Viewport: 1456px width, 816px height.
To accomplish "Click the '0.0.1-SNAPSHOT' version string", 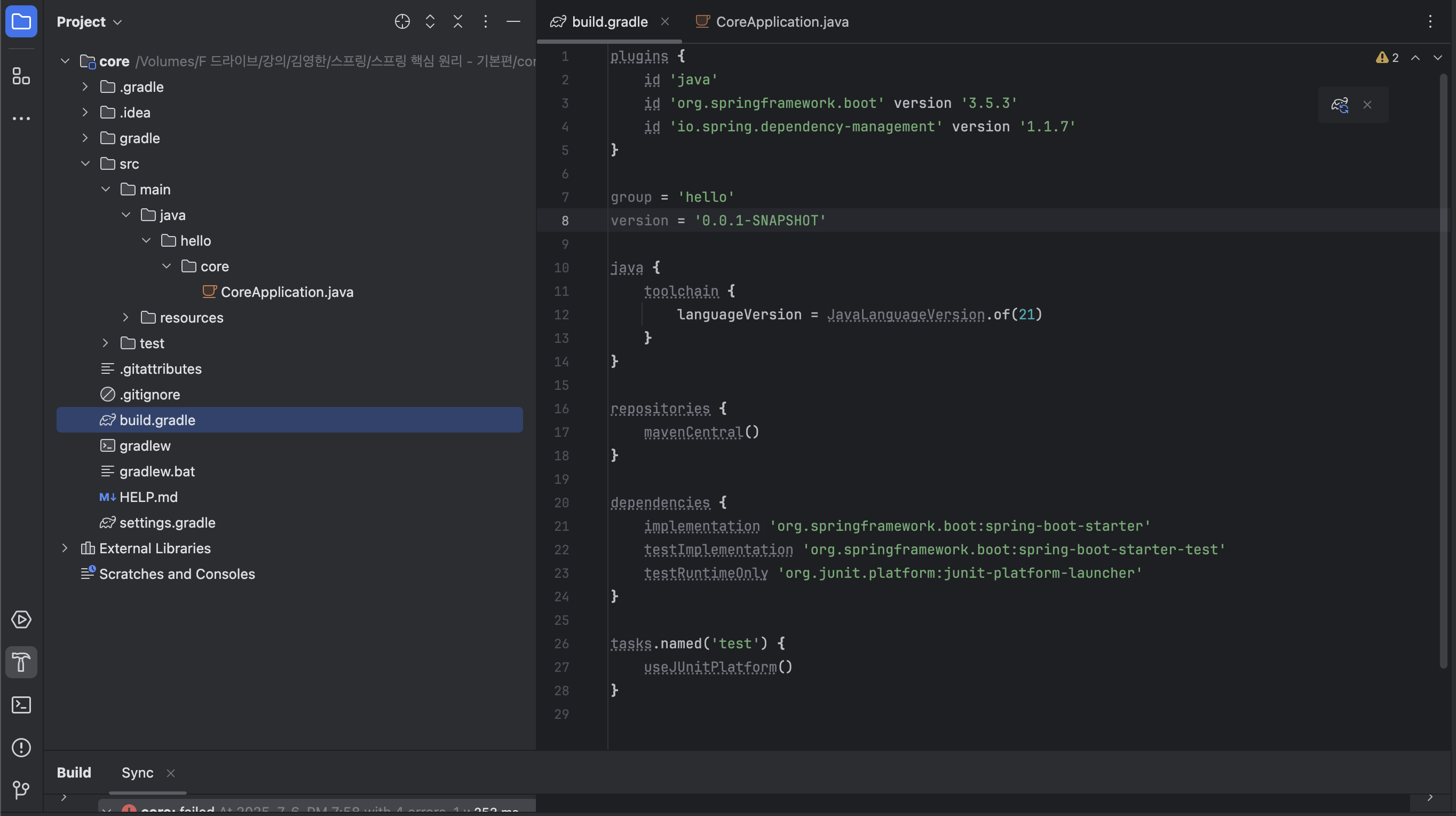I will [x=760, y=221].
